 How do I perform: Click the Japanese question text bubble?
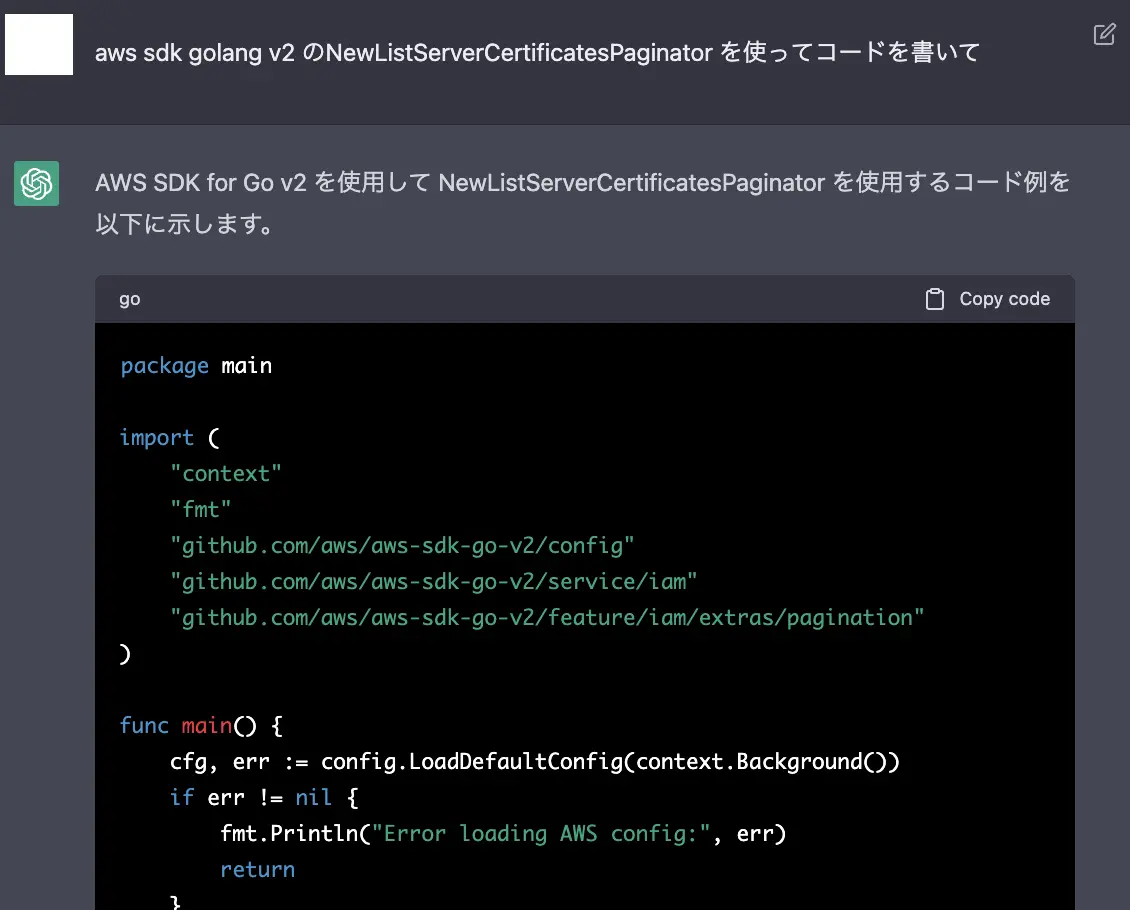click(x=537, y=53)
